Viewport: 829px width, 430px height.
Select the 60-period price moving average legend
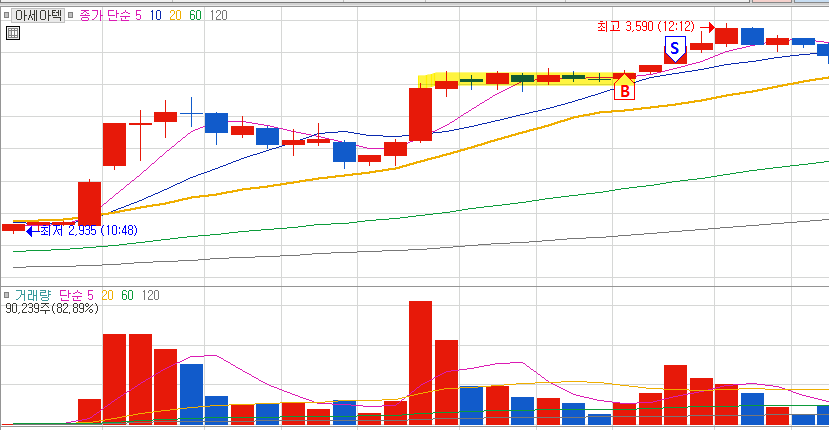click(x=196, y=15)
